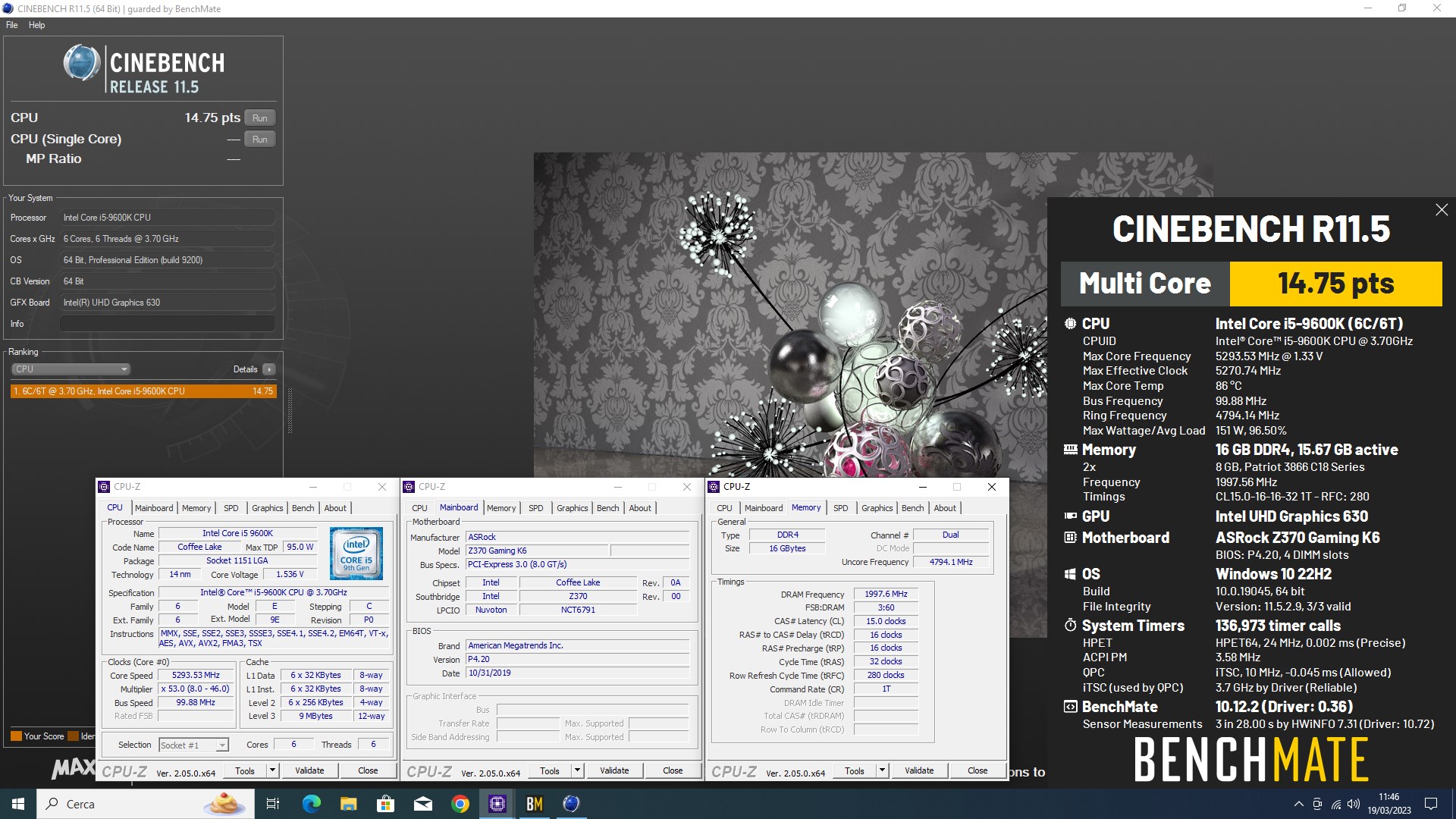
Task: Open the File menu
Action: click(12, 25)
